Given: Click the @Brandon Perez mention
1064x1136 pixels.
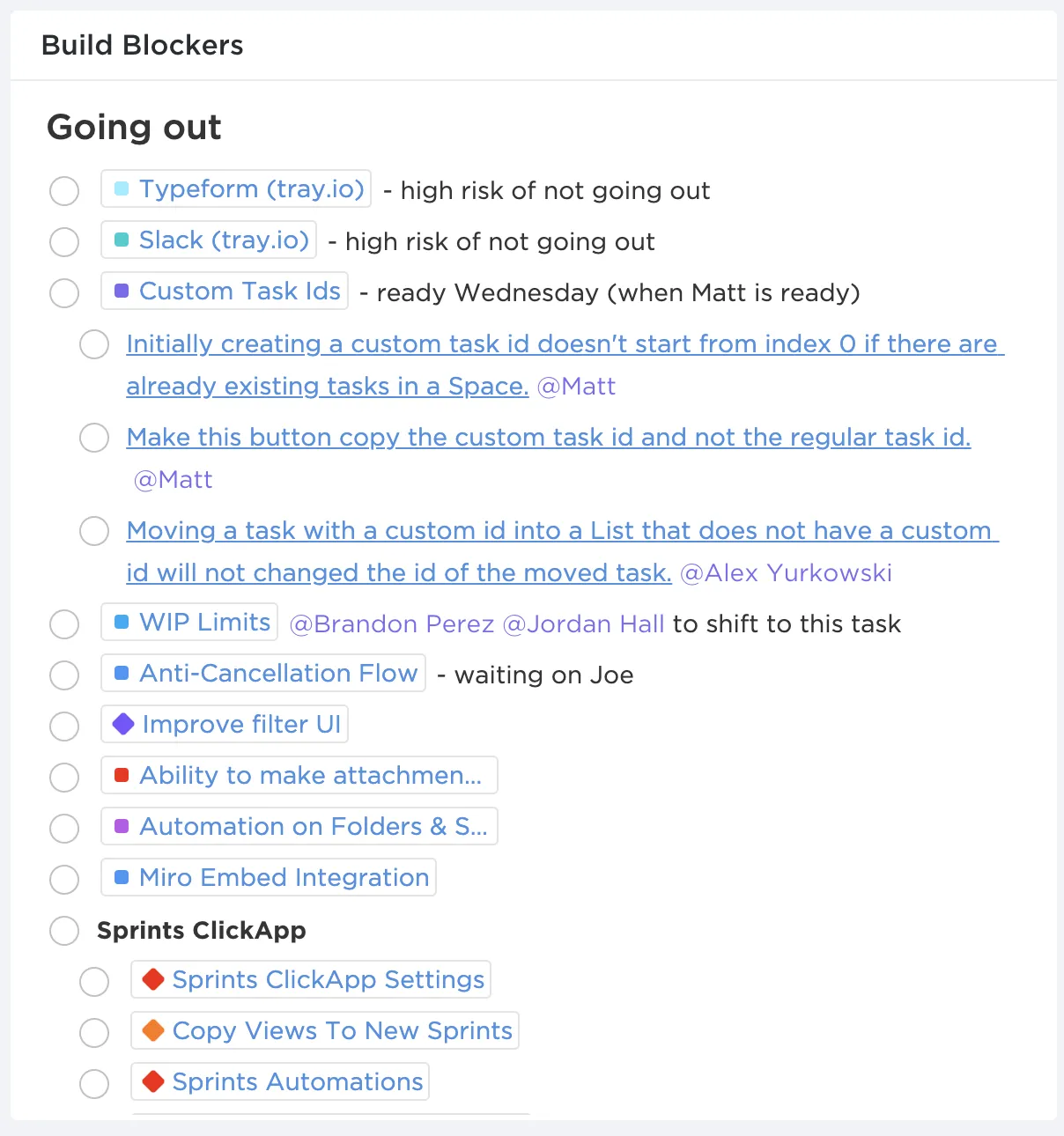Looking at the screenshot, I should click(x=392, y=624).
